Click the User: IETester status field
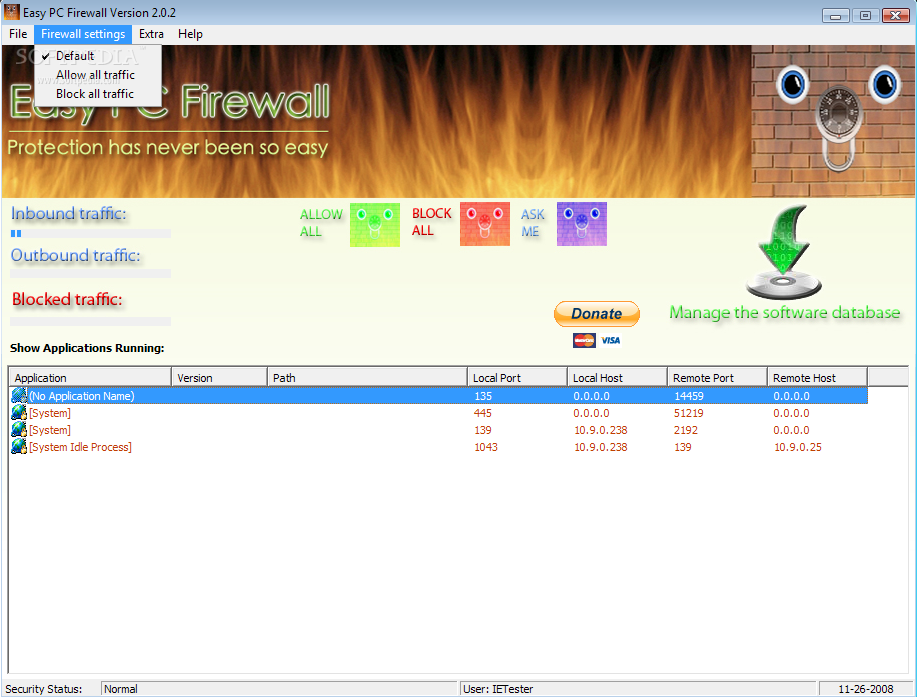 (638, 689)
